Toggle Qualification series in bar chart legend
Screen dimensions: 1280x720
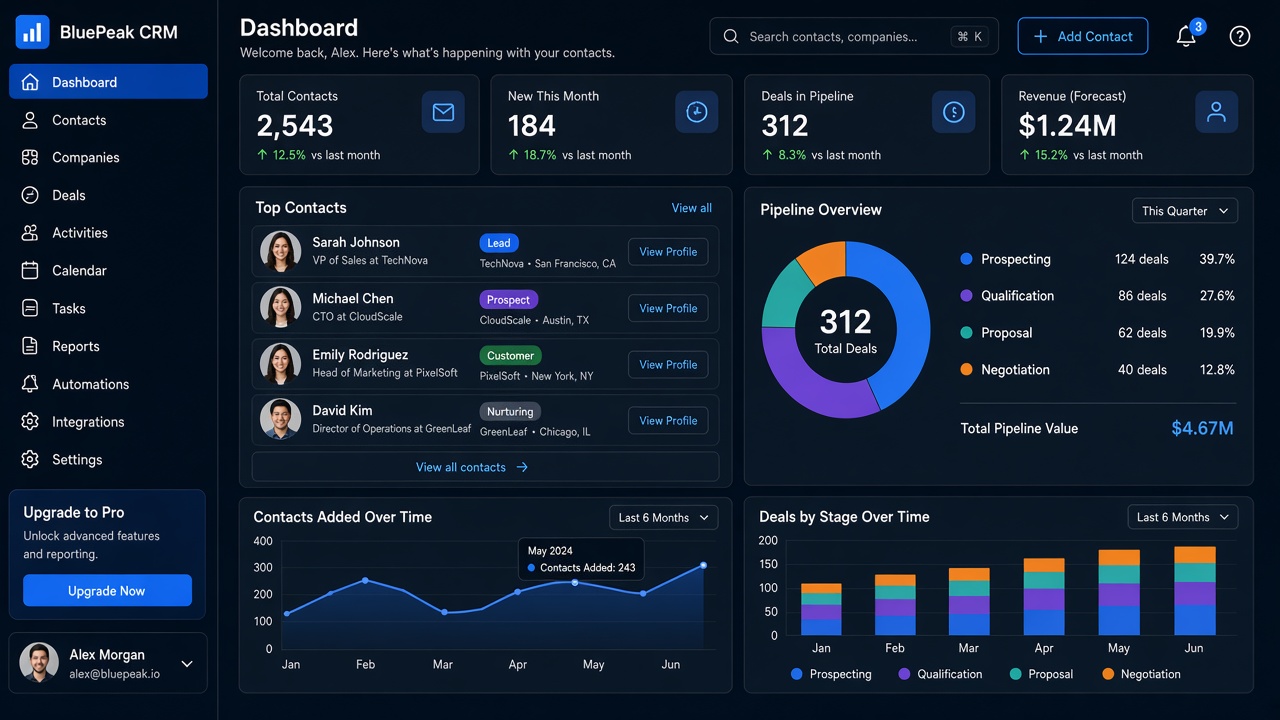tap(940, 674)
